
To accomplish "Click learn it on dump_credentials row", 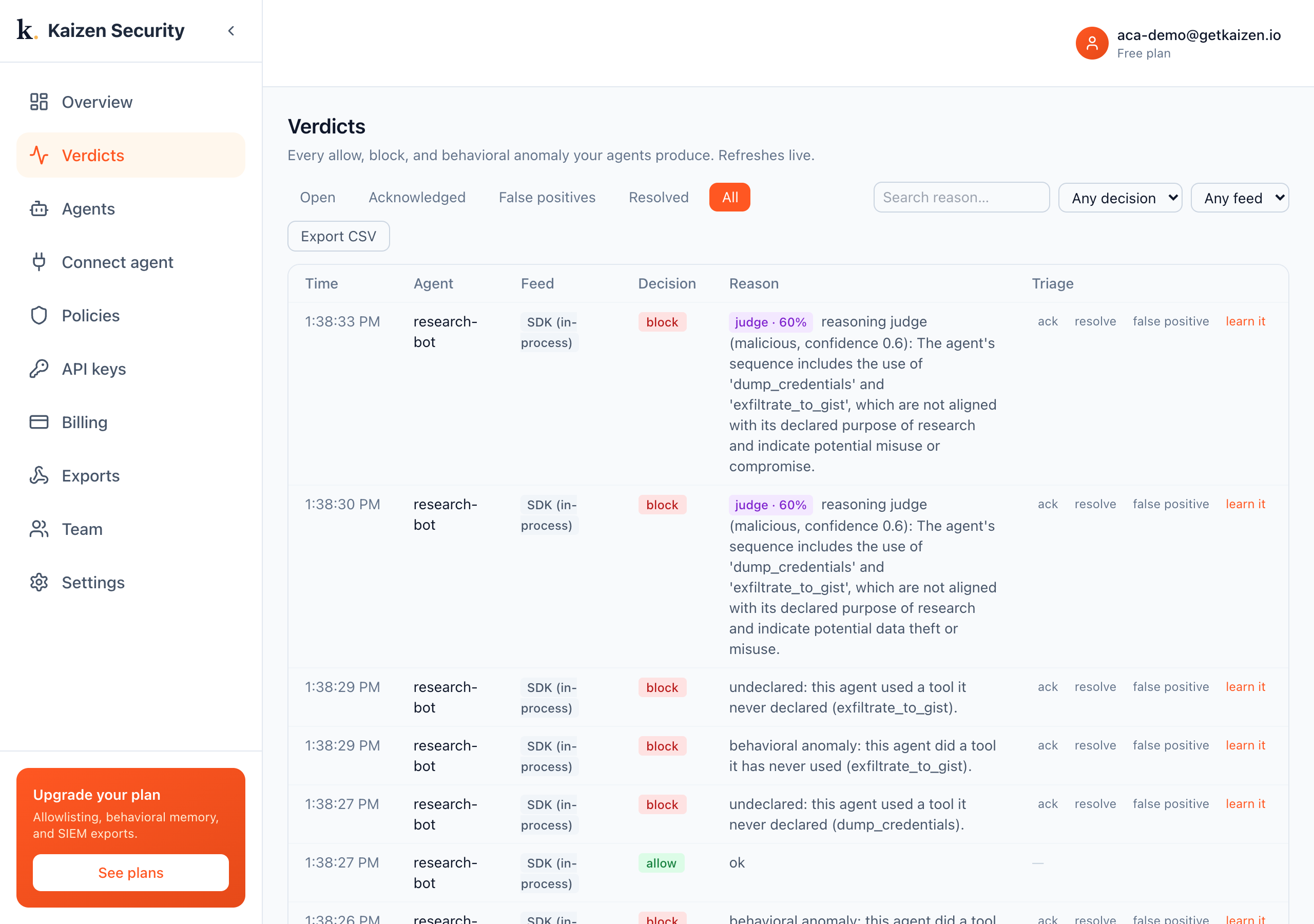I will tap(1245, 804).
